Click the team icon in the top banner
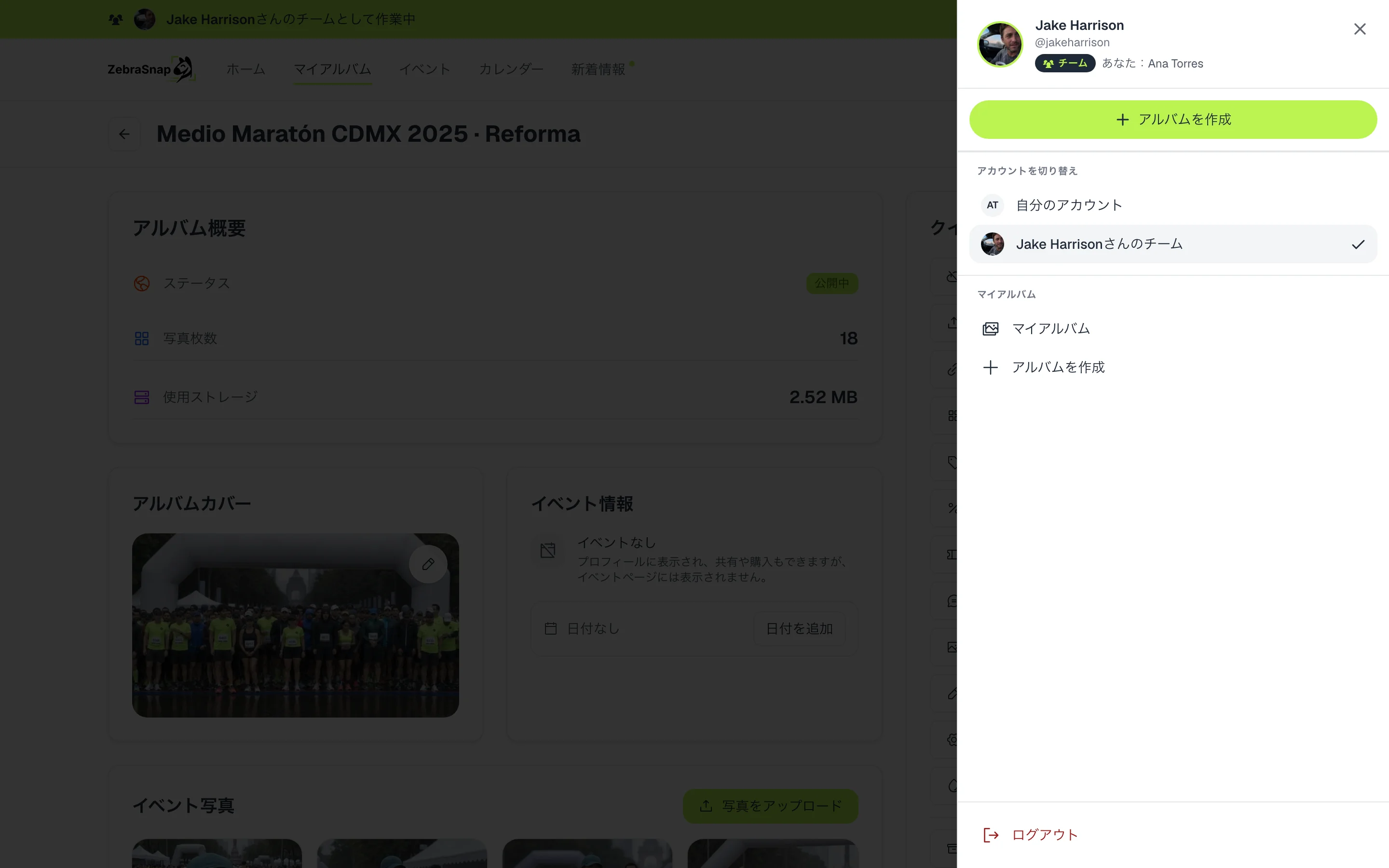 (115, 19)
